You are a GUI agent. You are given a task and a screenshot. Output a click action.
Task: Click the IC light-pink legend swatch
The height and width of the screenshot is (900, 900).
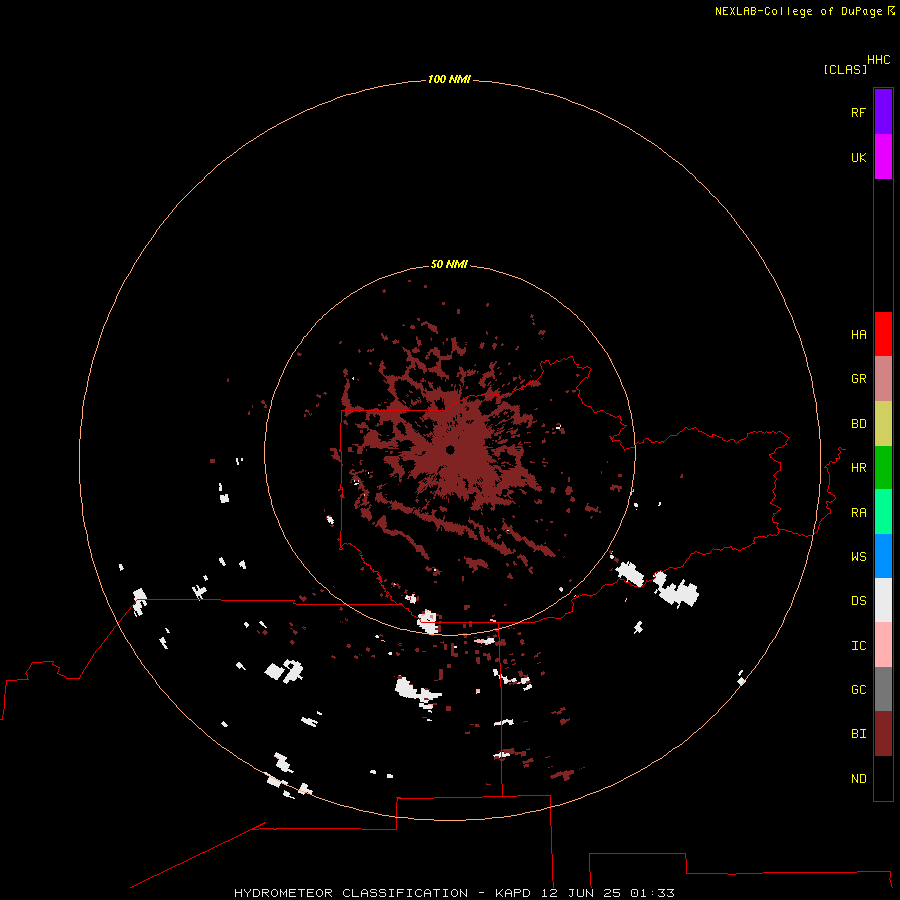[x=883, y=645]
